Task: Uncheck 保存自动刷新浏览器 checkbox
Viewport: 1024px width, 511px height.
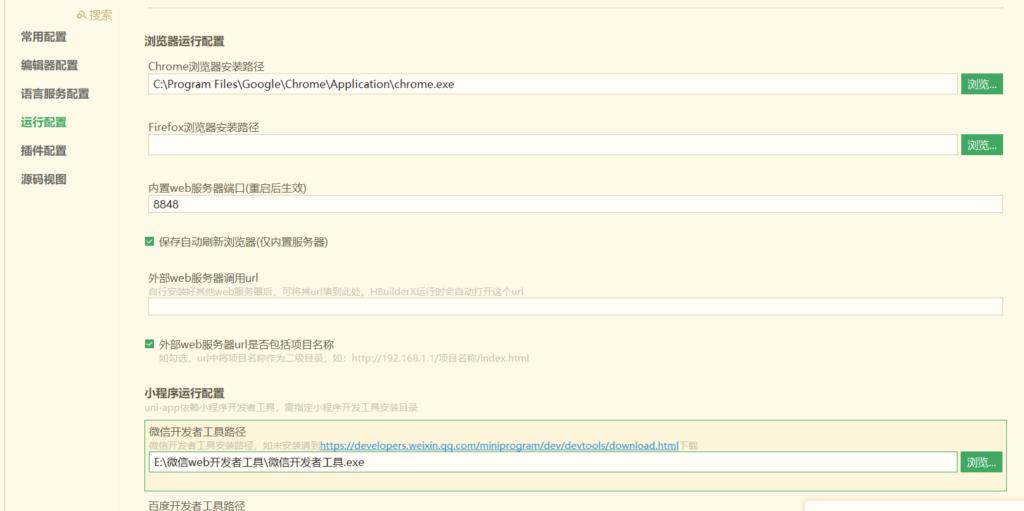Action: point(150,242)
